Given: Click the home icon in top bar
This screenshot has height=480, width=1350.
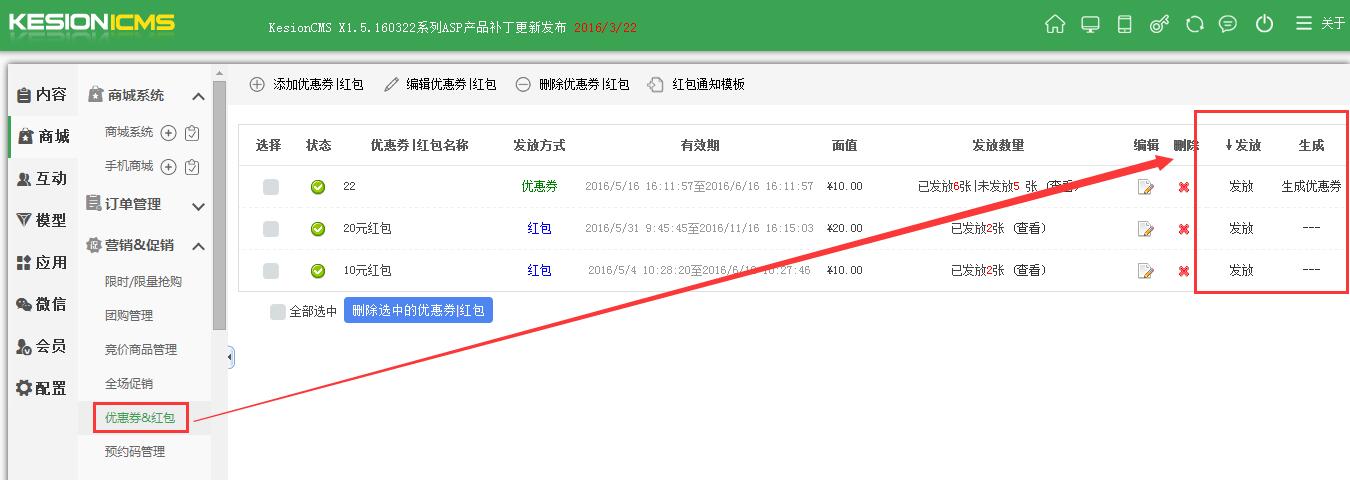Looking at the screenshot, I should coord(1055,24).
